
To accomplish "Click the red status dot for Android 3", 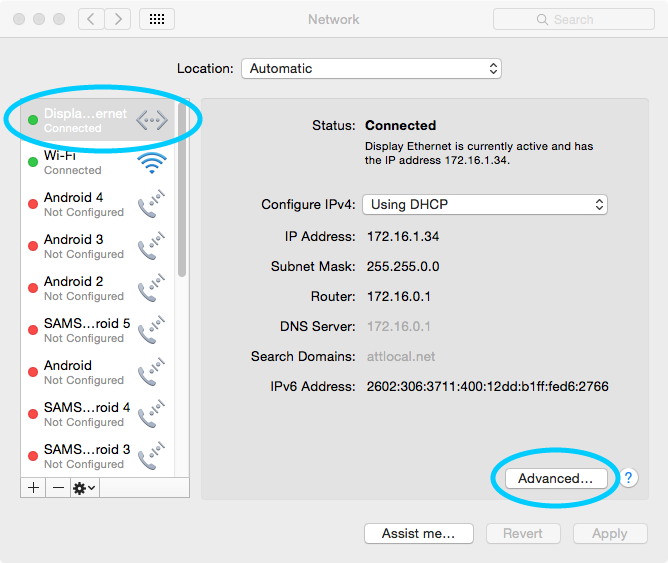I will point(33,246).
